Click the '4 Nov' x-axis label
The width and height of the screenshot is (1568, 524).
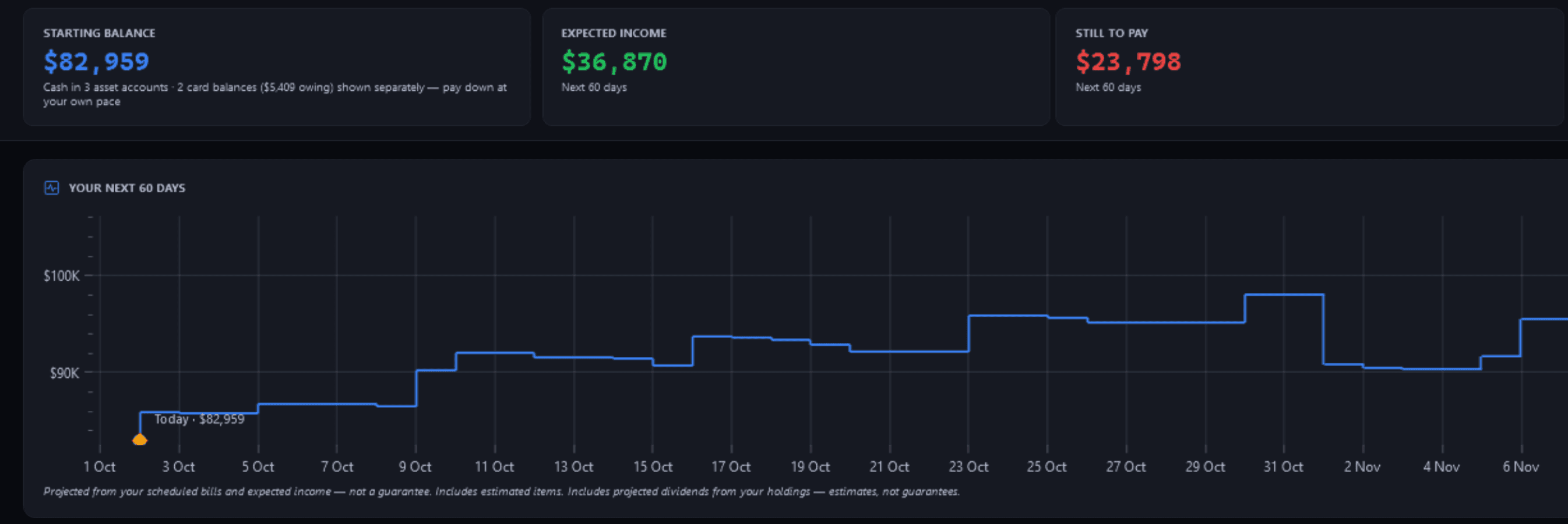(x=1442, y=467)
